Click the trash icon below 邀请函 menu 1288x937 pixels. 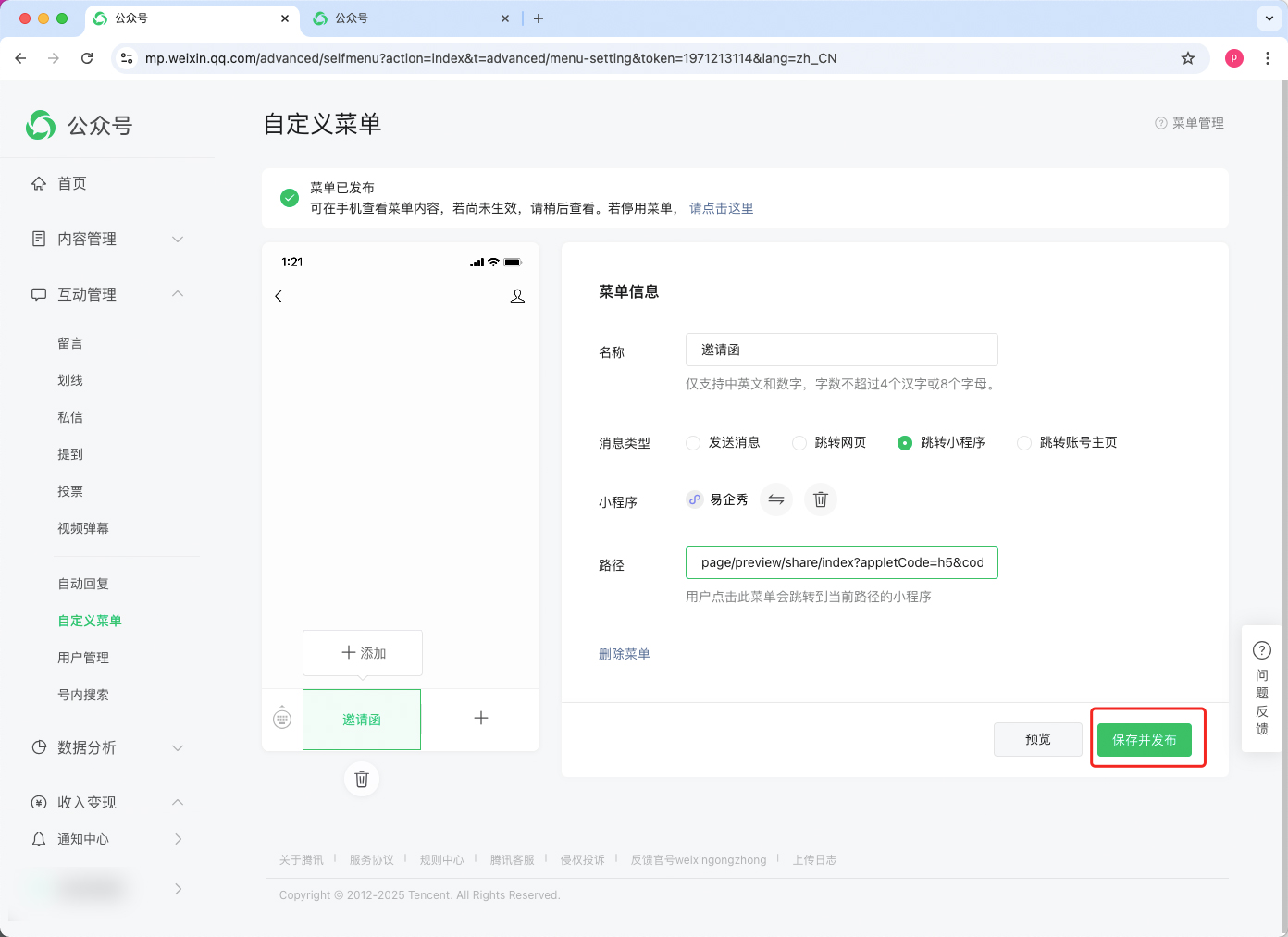362,779
